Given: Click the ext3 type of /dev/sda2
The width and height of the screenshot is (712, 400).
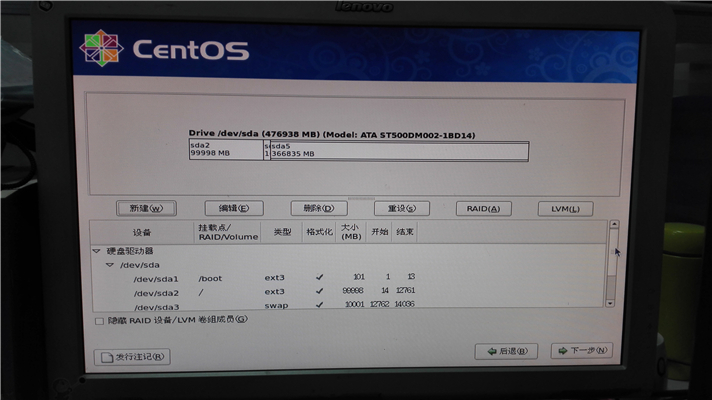Looking at the screenshot, I should 274,291.
